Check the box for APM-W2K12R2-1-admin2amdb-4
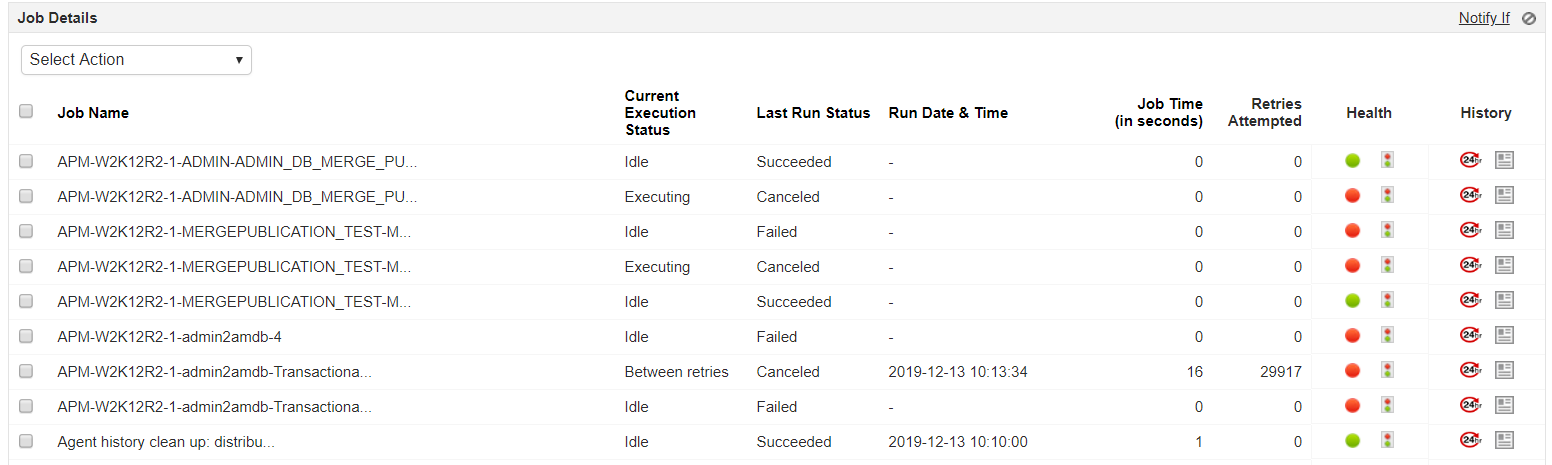The width and height of the screenshot is (1552, 465). [26, 336]
